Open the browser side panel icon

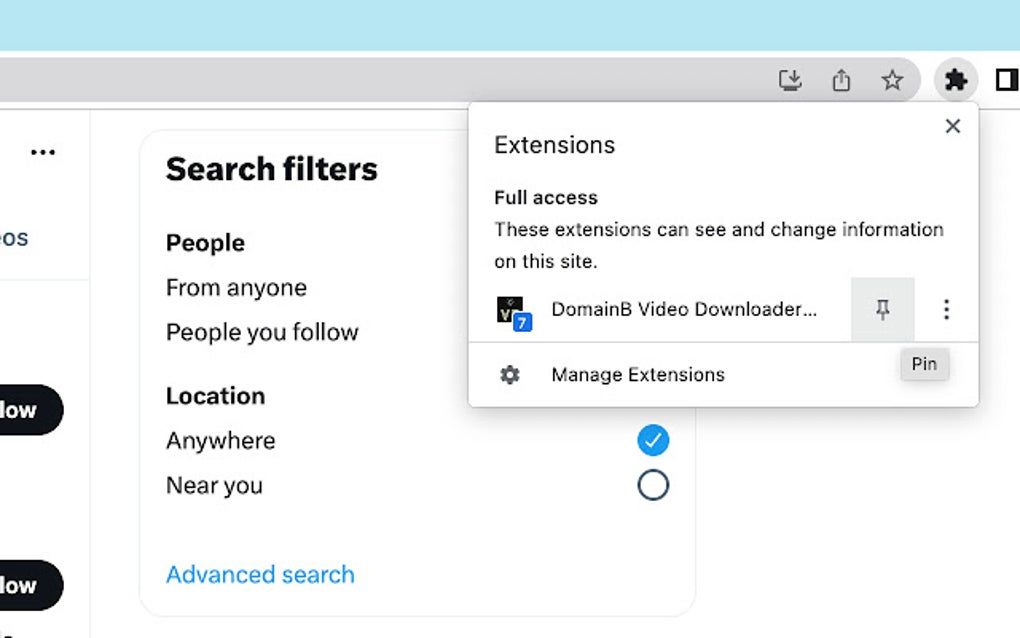click(1006, 80)
